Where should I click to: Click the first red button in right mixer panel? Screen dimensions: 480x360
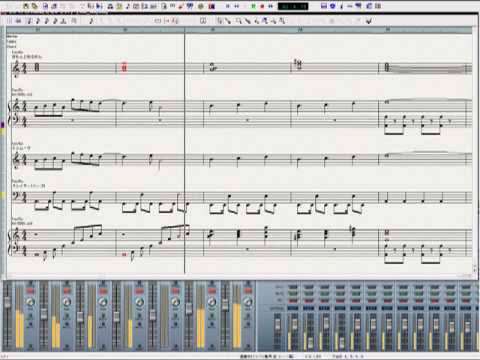click(x=293, y=301)
